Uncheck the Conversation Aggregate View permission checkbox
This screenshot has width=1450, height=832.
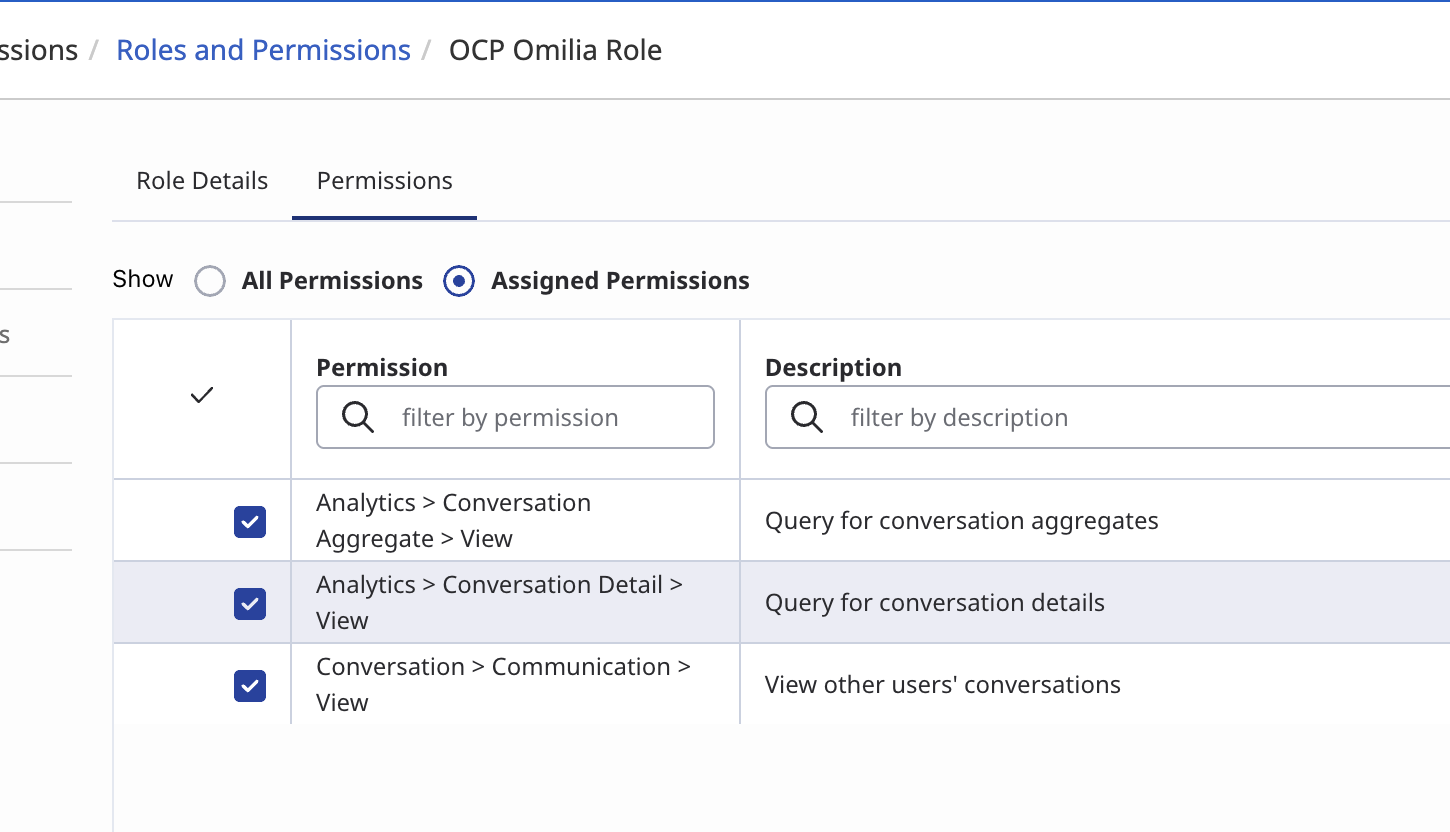[250, 521]
